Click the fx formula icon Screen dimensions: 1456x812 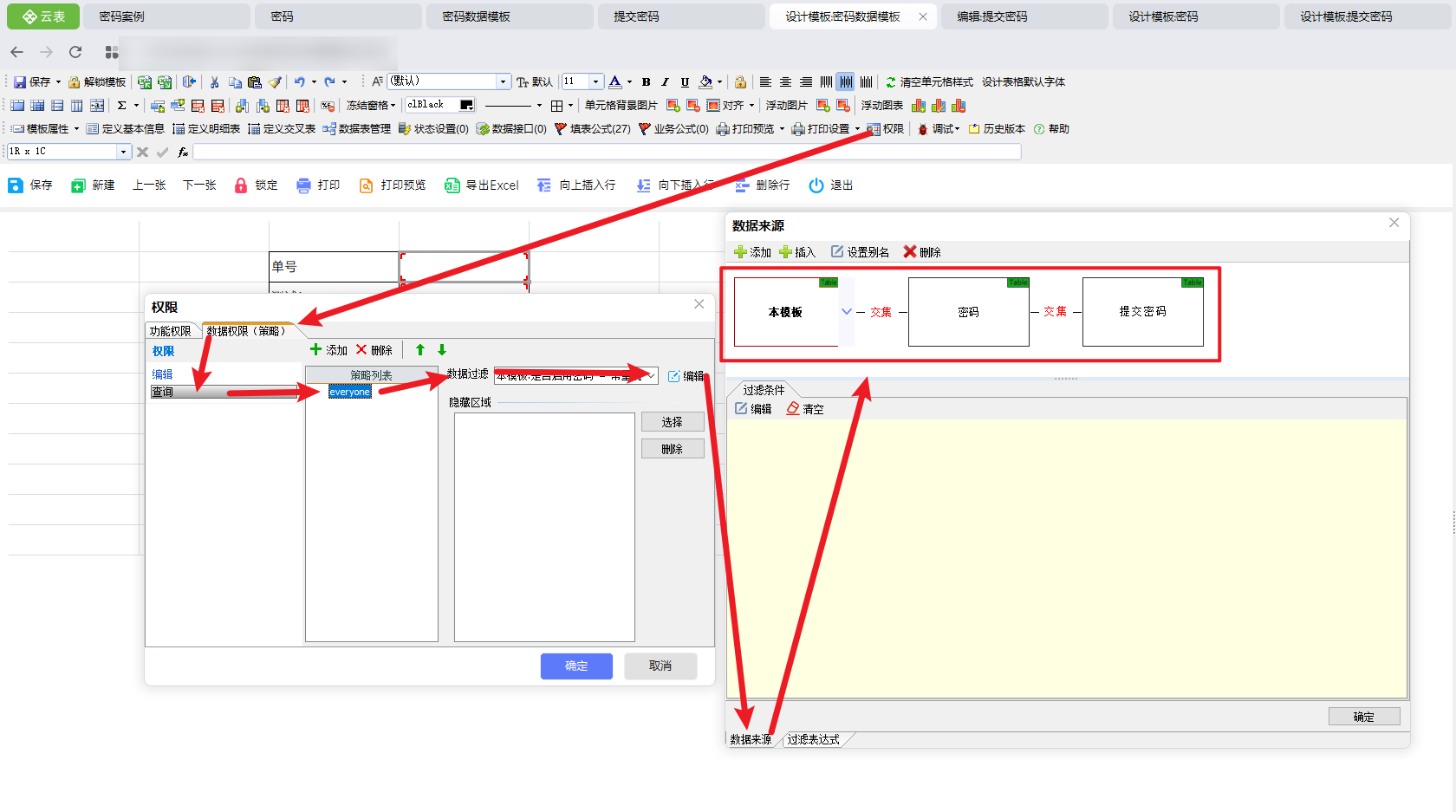(x=183, y=152)
